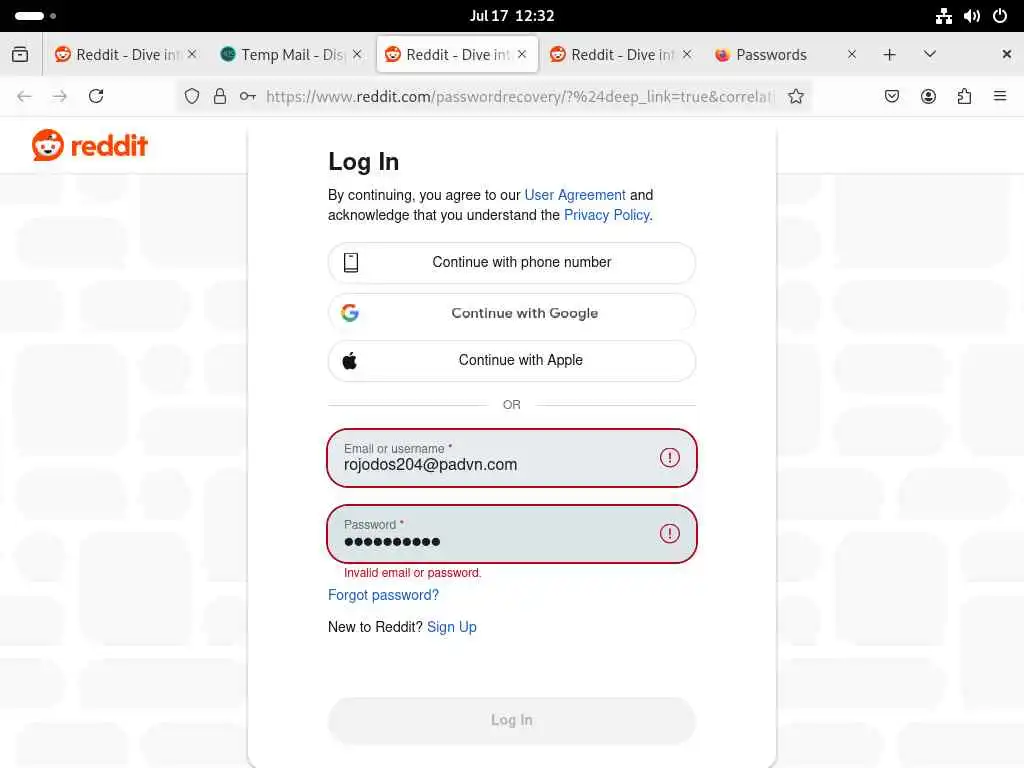Click Invalid email or password message
Viewport: 1024px width, 768px height.
412,573
